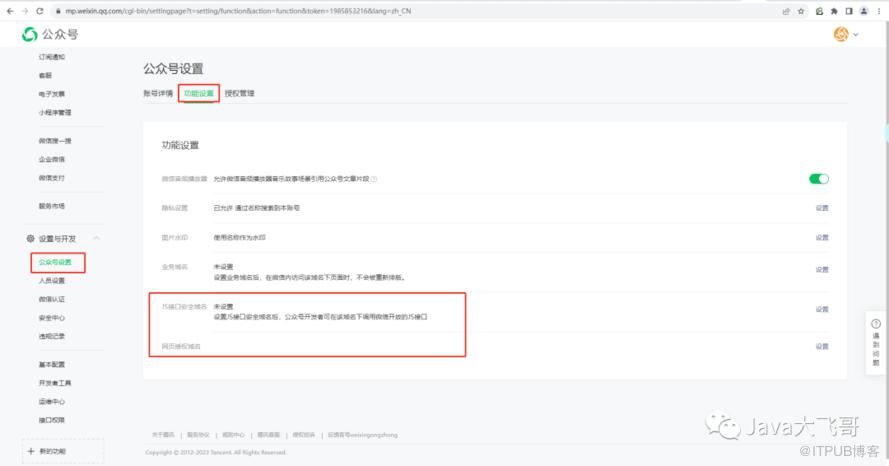Collapse the 设置与开发 sidebar section
Screen dimensions: 889x466
[x=97, y=238]
